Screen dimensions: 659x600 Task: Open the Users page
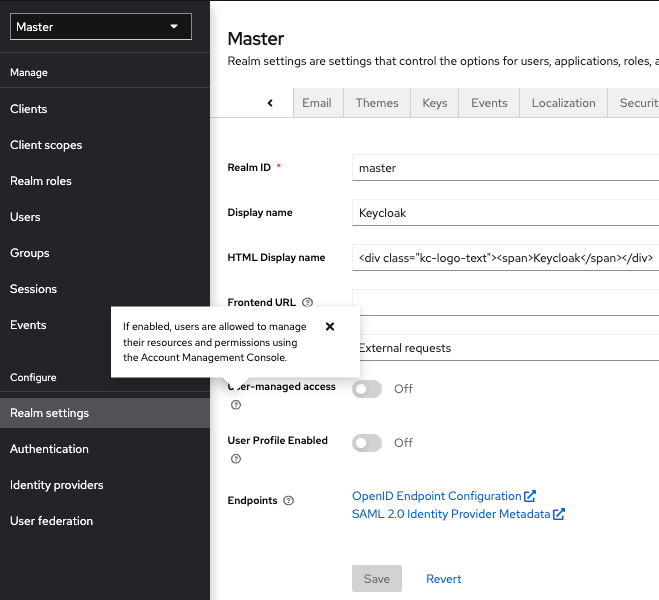[x=25, y=217]
